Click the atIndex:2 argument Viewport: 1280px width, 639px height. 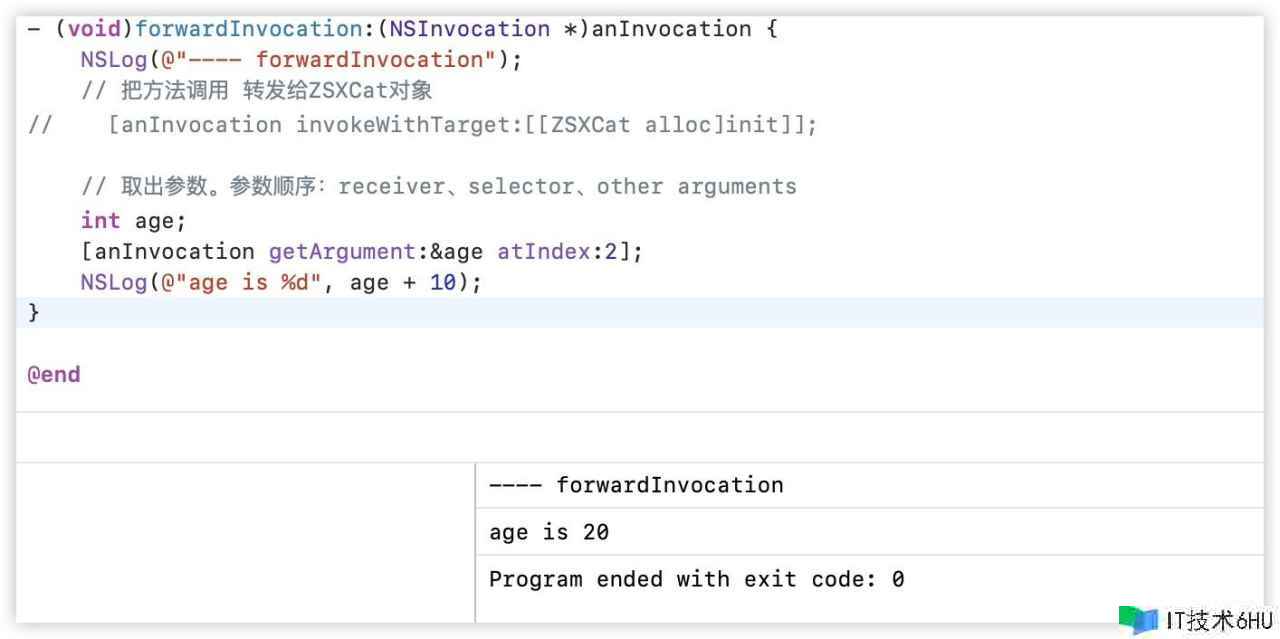pyautogui.click(x=557, y=252)
